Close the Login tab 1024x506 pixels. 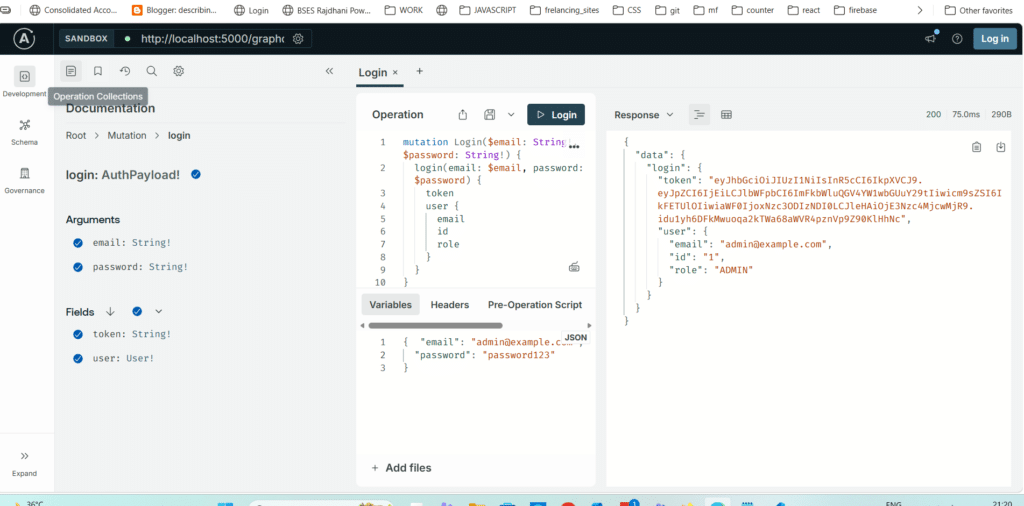pyautogui.click(x=395, y=72)
